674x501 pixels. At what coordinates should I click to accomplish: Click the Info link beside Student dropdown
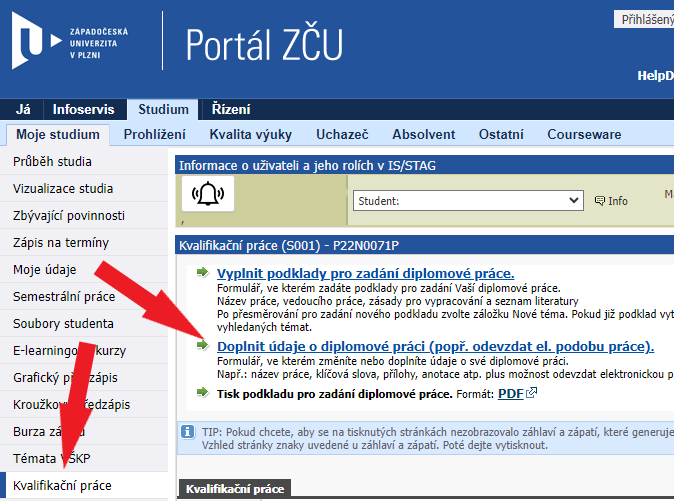click(x=618, y=201)
